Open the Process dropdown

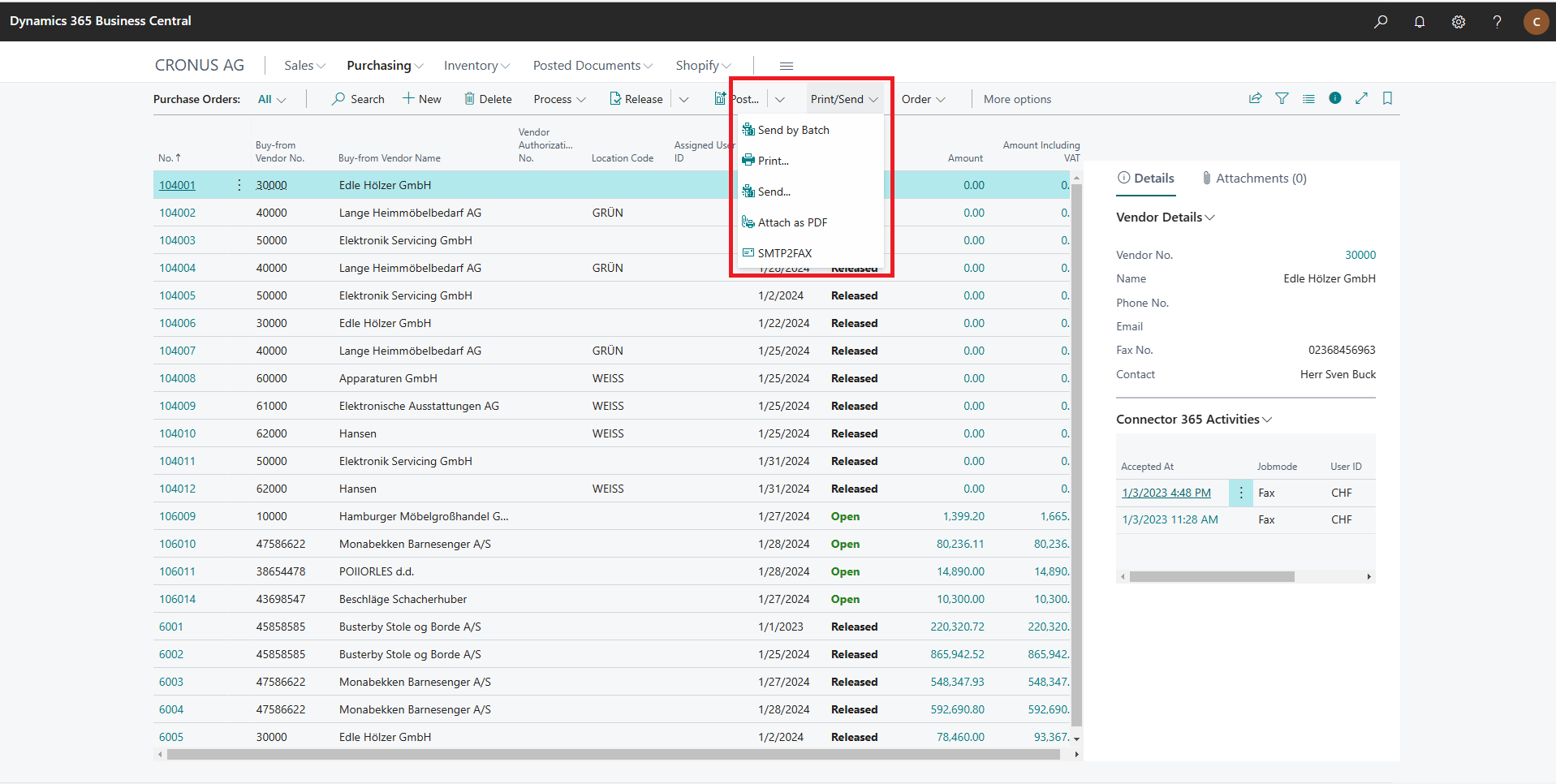[559, 99]
